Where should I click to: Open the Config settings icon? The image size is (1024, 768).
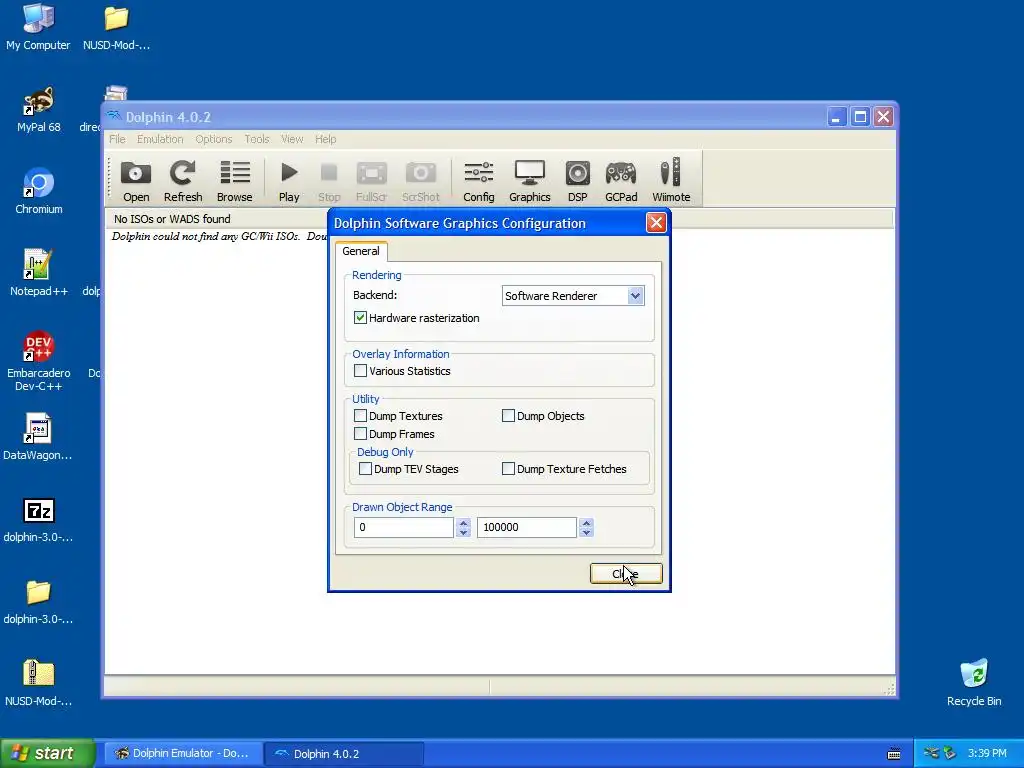(479, 182)
